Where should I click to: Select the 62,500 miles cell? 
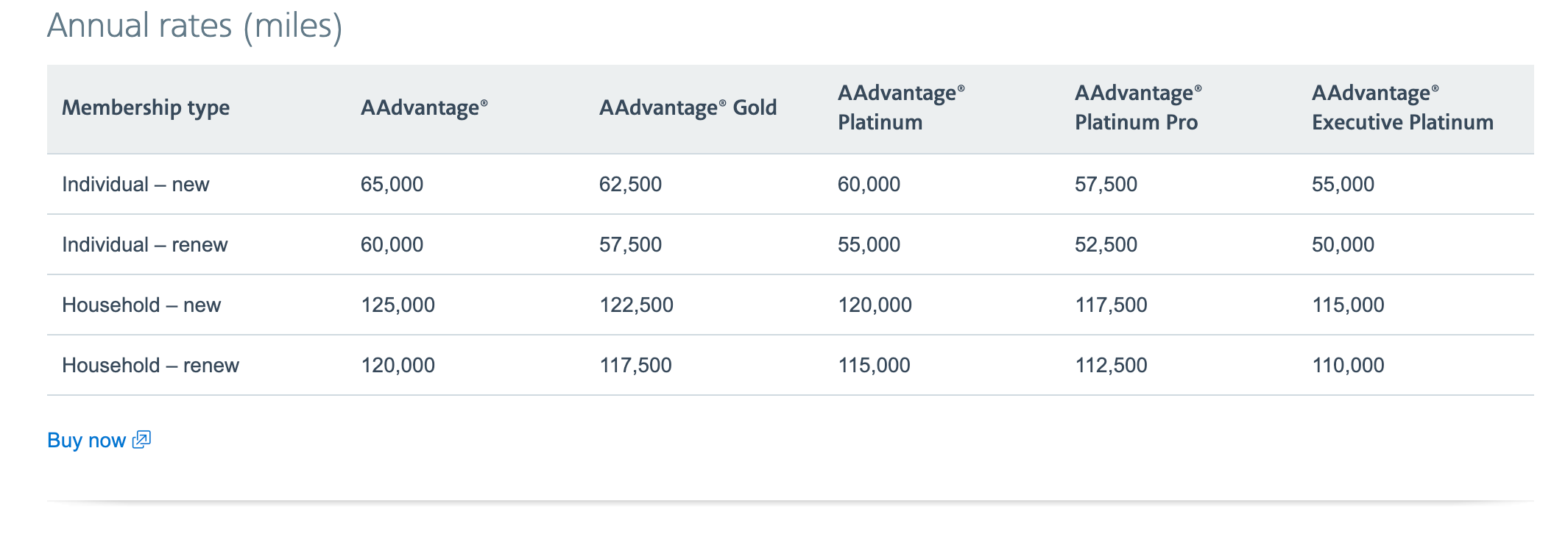pos(630,184)
